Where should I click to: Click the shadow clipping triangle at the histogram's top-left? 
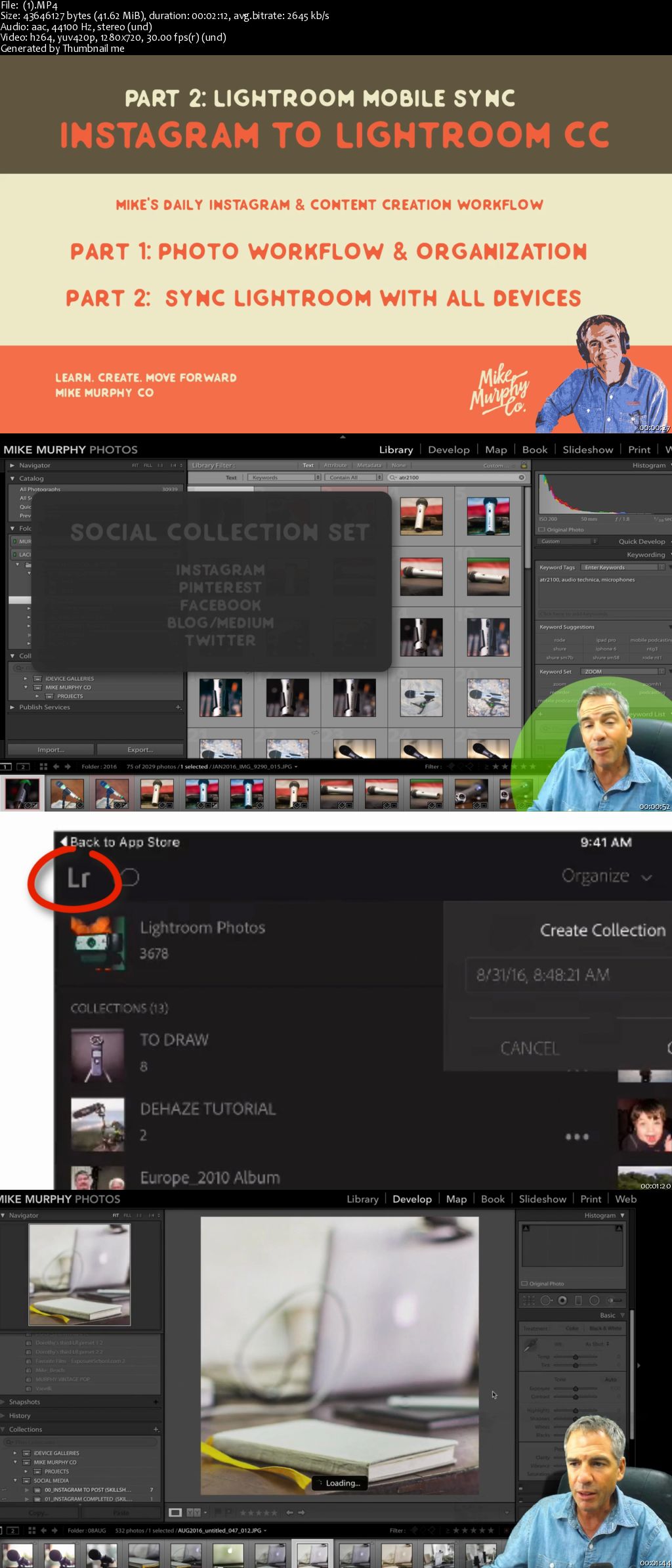click(x=526, y=1228)
